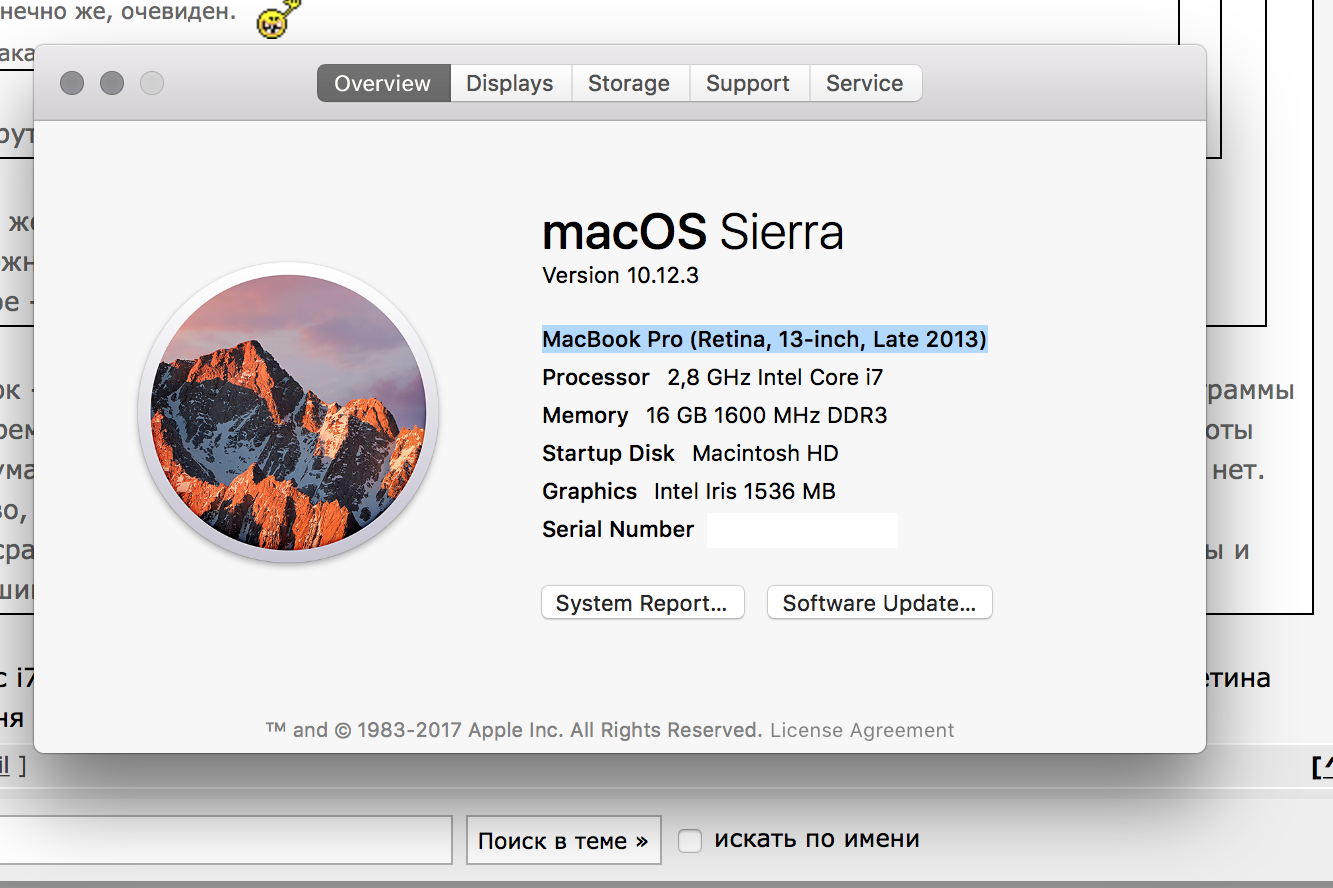The image size is (1333, 888).
Task: Enable the "искать по имени" checkbox
Action: 690,841
